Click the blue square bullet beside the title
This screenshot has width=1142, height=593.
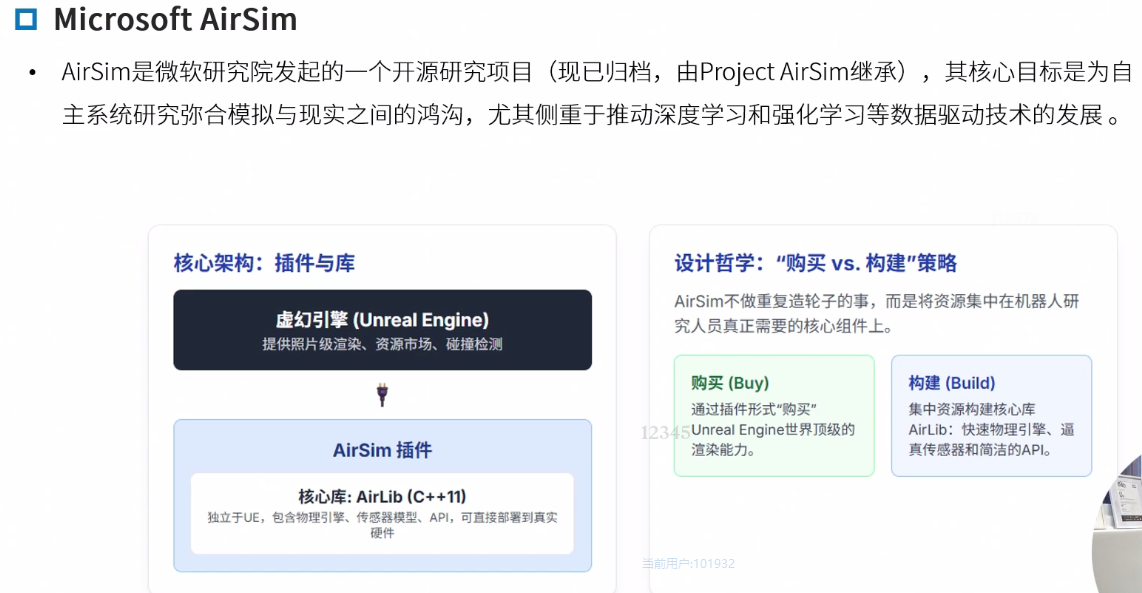[26, 19]
